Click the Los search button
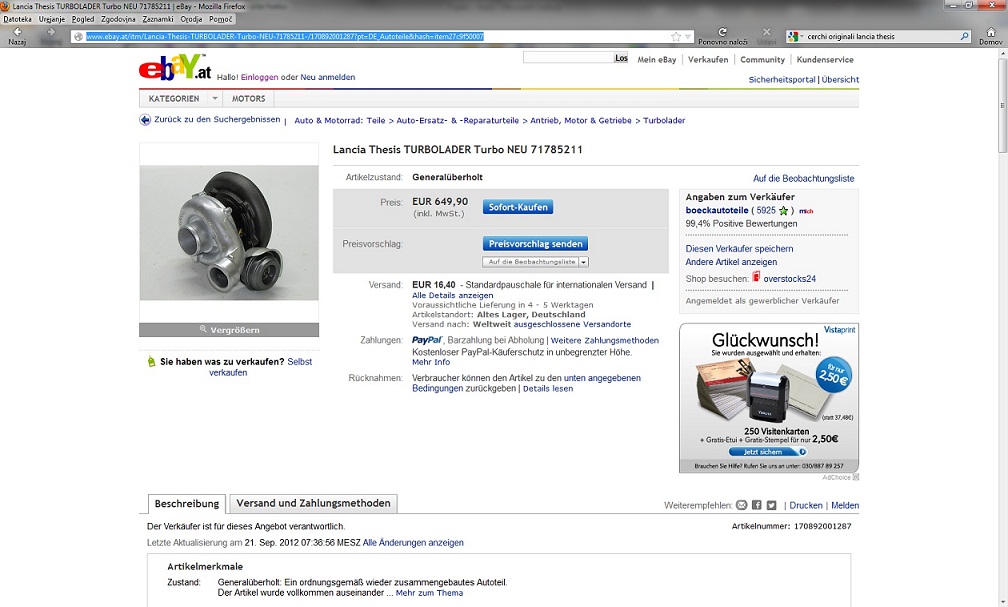Viewport: 1008px width, 607px height. 621,59
